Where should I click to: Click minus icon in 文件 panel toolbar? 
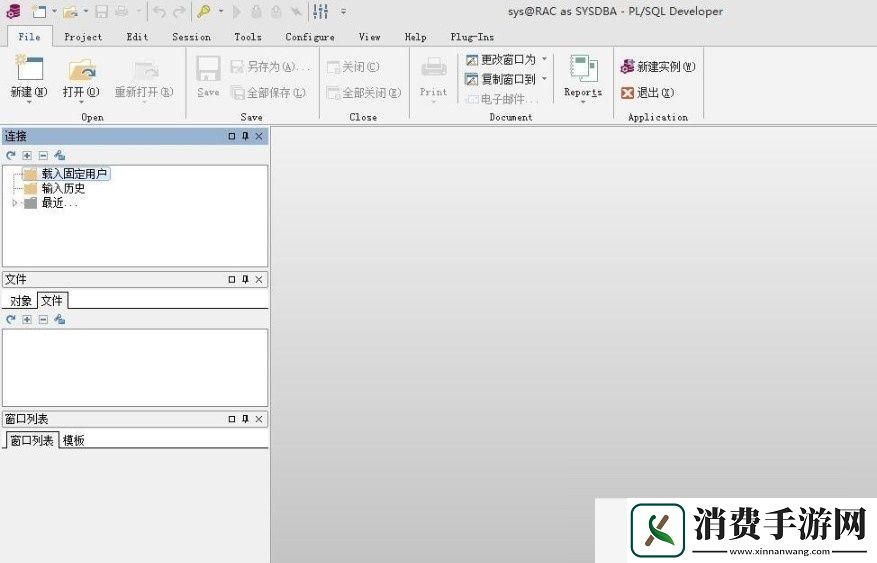[x=43, y=319]
